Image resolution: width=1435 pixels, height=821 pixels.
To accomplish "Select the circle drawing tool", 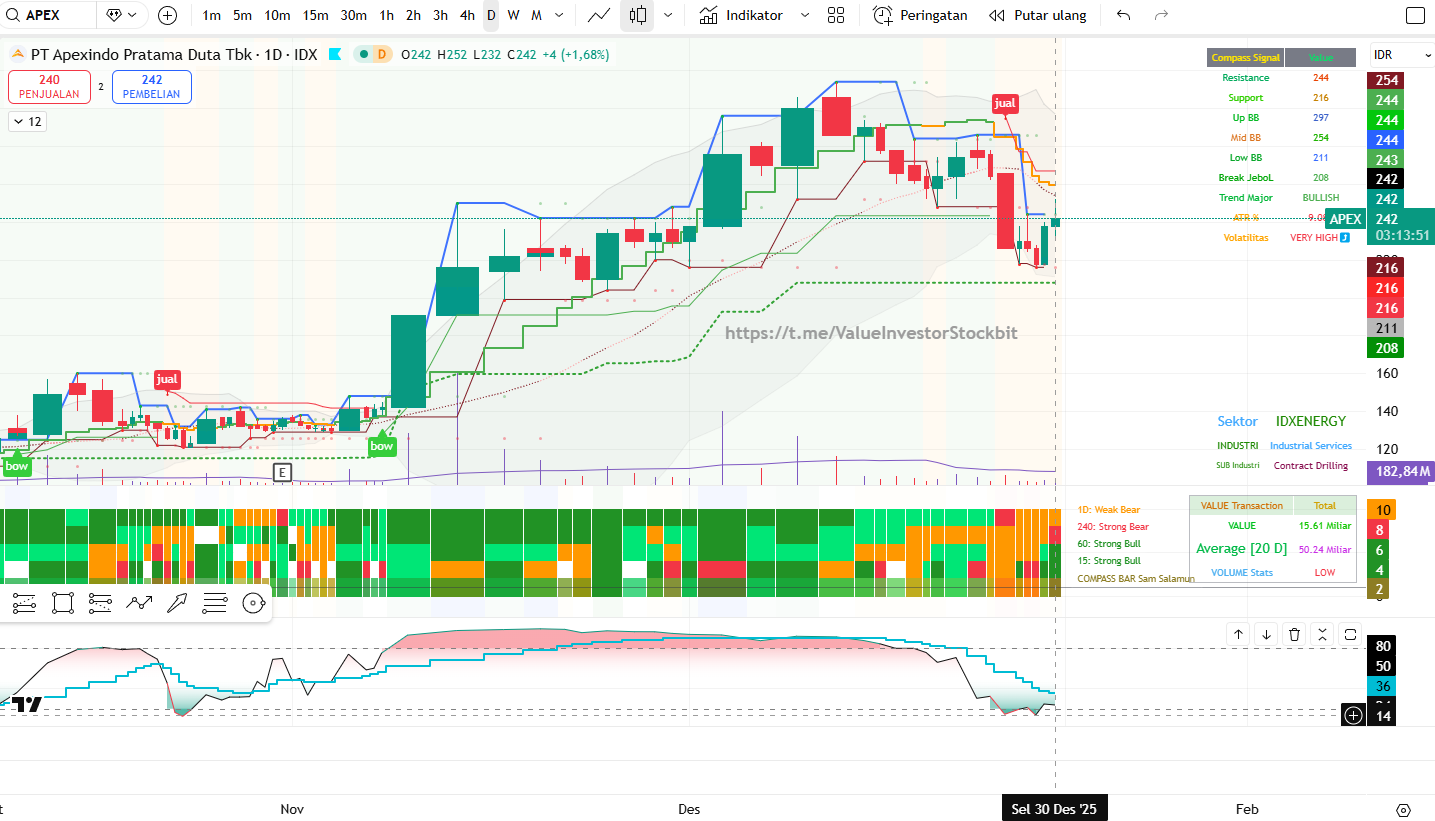I will point(253,602).
